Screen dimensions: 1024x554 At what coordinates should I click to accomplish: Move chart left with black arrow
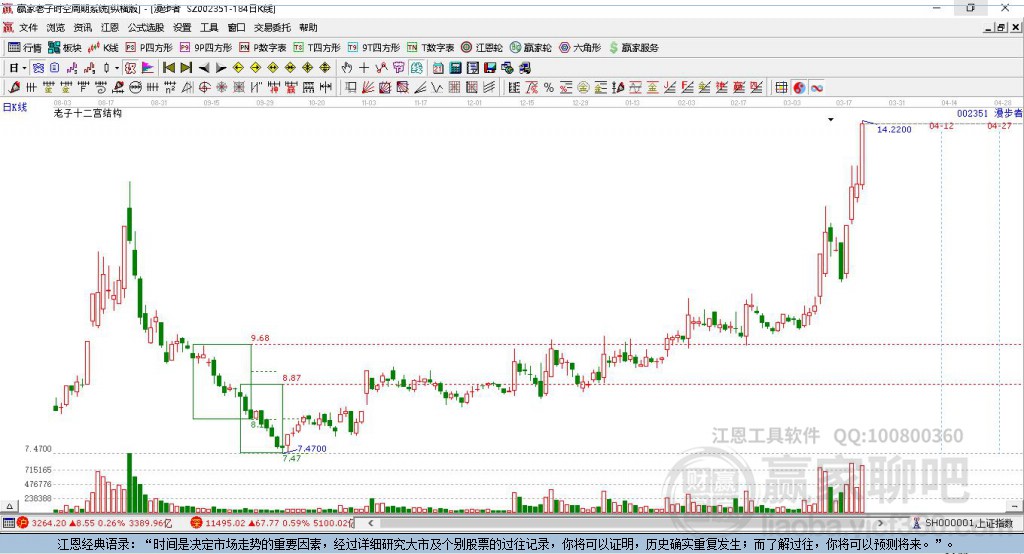204,68
